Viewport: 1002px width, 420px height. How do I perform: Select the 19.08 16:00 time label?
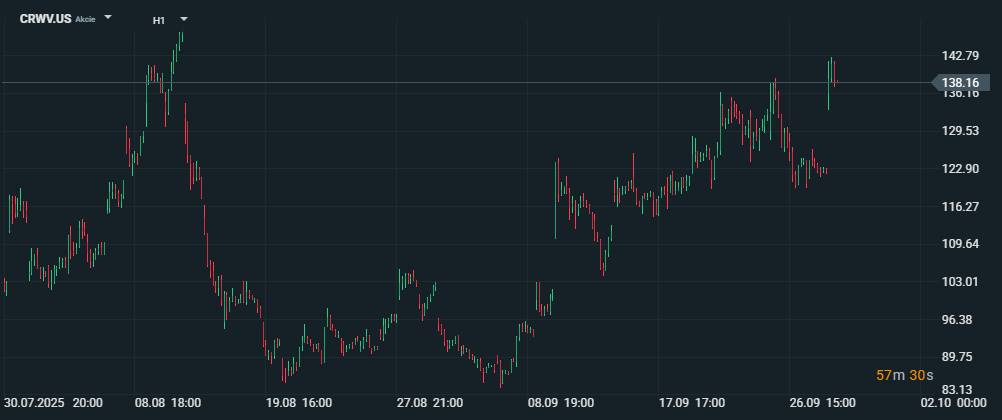299,403
